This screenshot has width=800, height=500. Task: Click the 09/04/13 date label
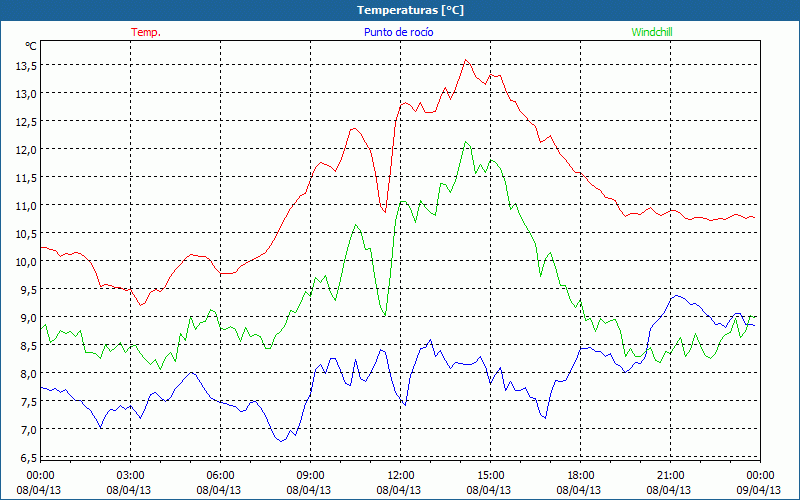click(x=759, y=490)
